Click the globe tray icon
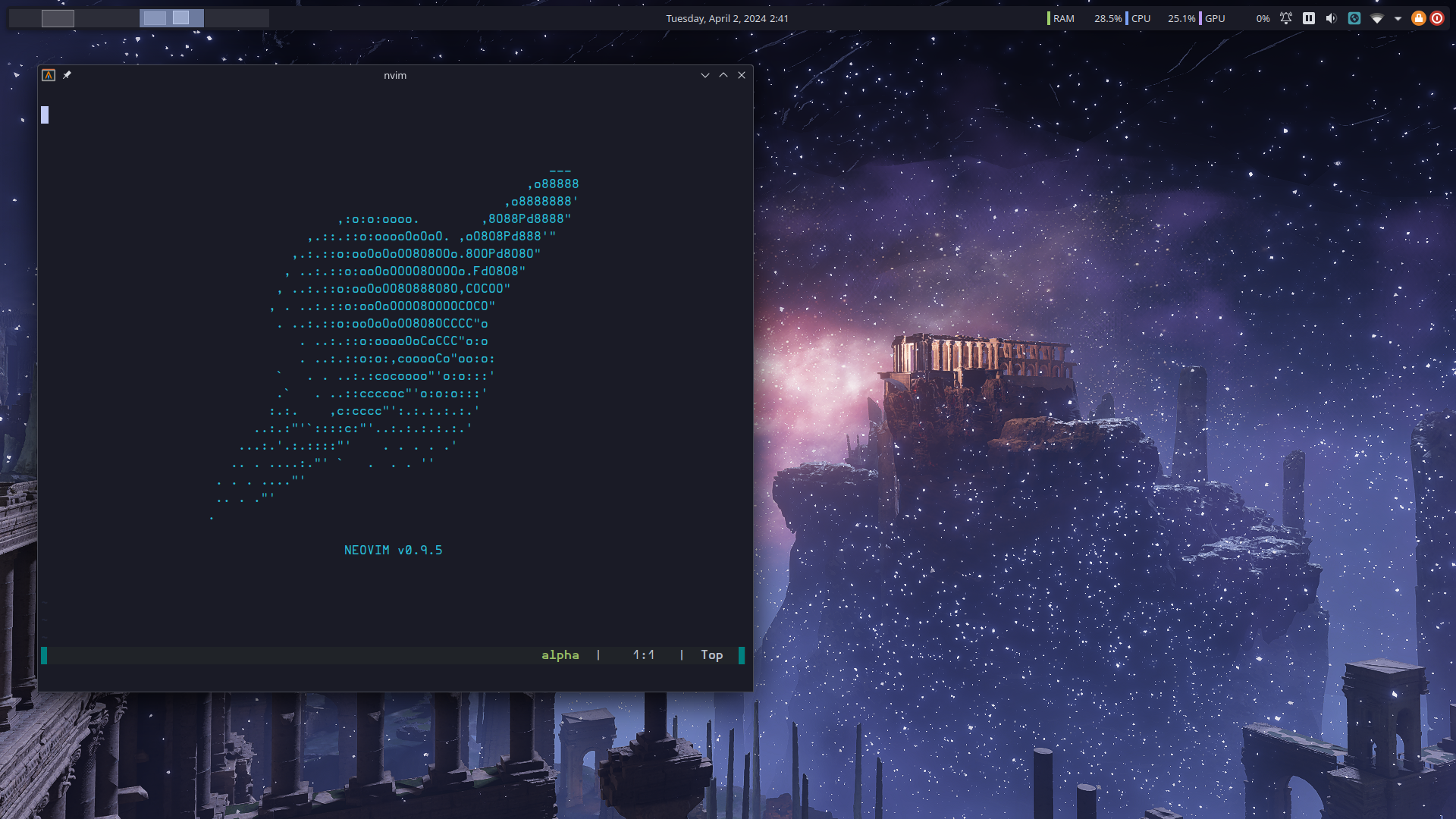1456x819 pixels. [1354, 18]
